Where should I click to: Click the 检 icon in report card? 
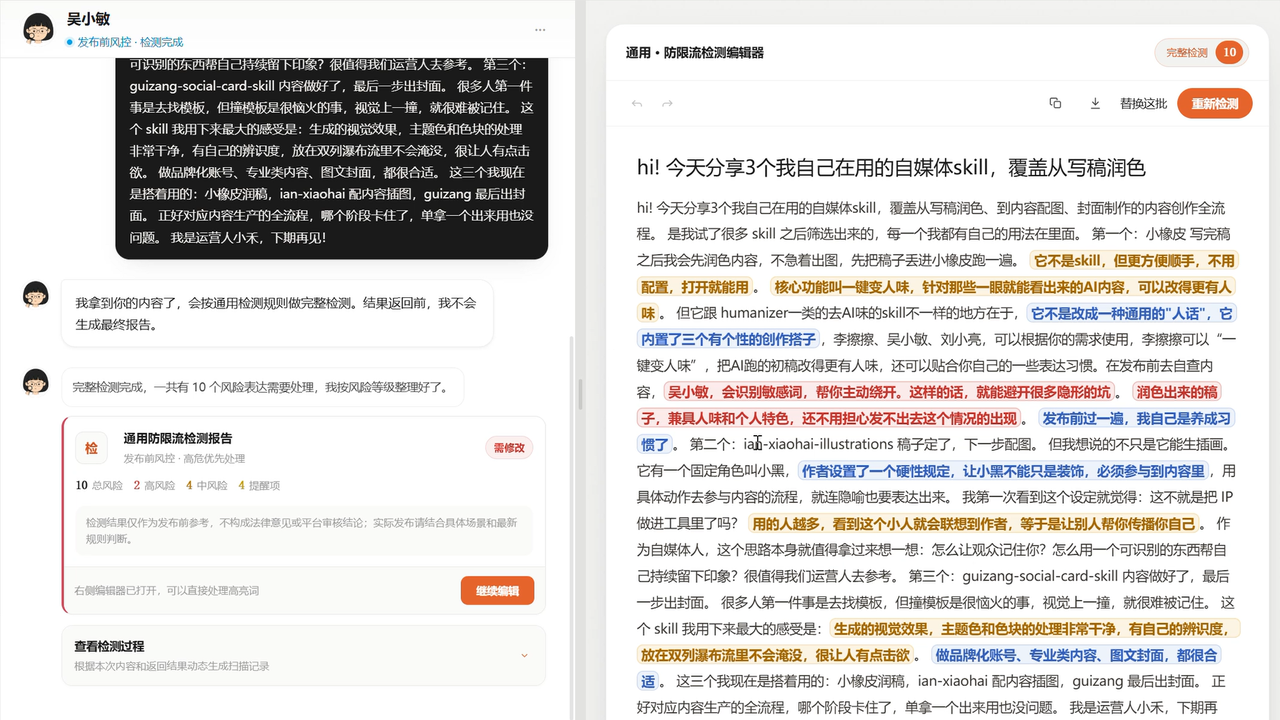(91, 448)
